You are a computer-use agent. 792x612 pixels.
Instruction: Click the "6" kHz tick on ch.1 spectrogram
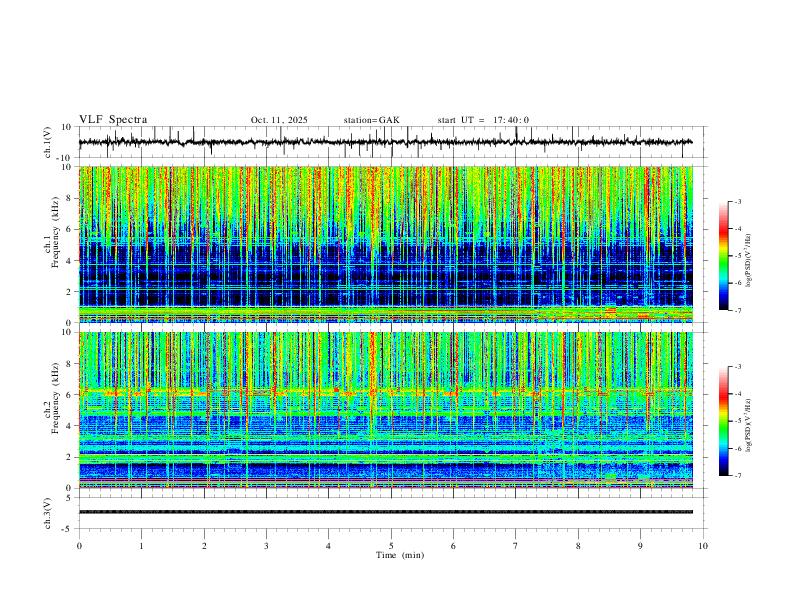coord(69,229)
